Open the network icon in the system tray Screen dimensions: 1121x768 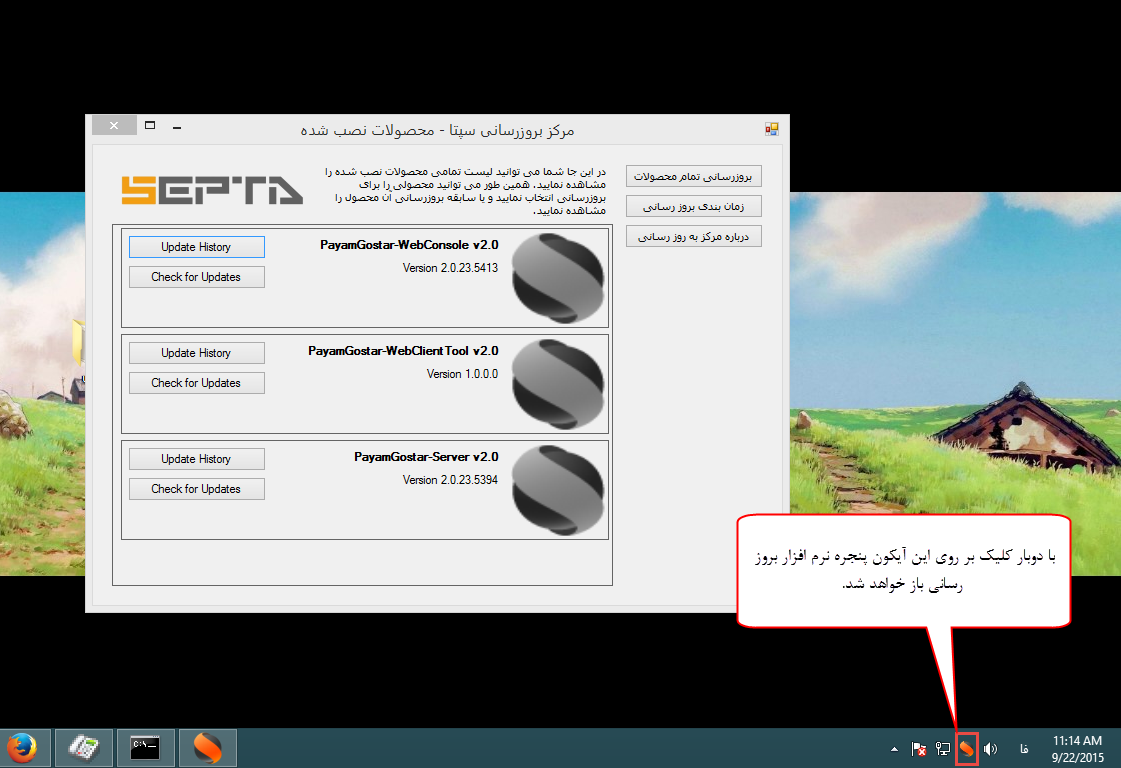943,749
